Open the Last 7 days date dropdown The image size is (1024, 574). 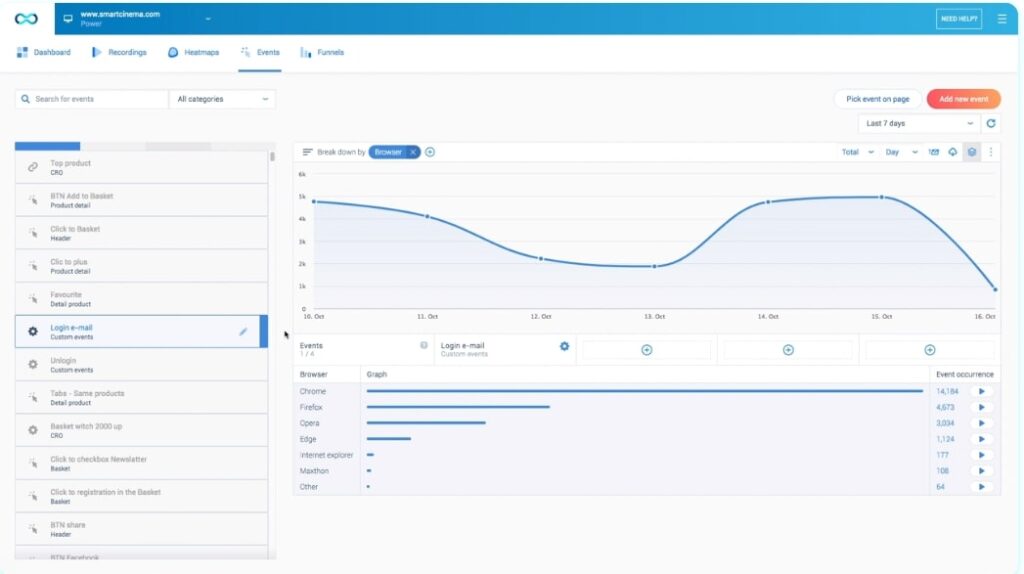[x=918, y=124]
